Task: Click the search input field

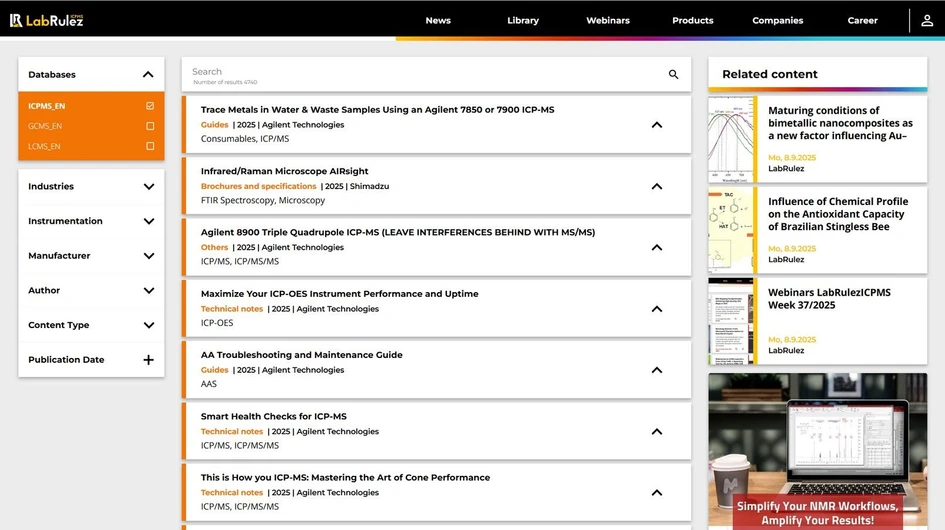Action: 420,75
